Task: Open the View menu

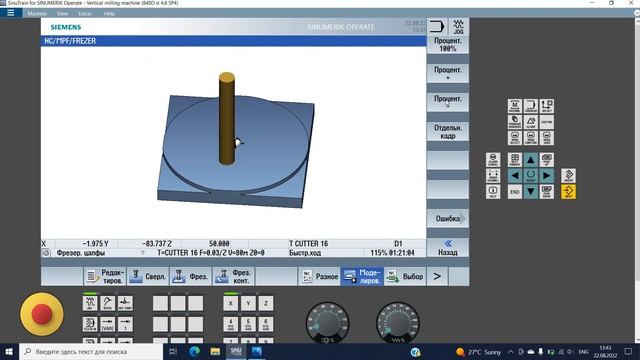Action: [62, 13]
